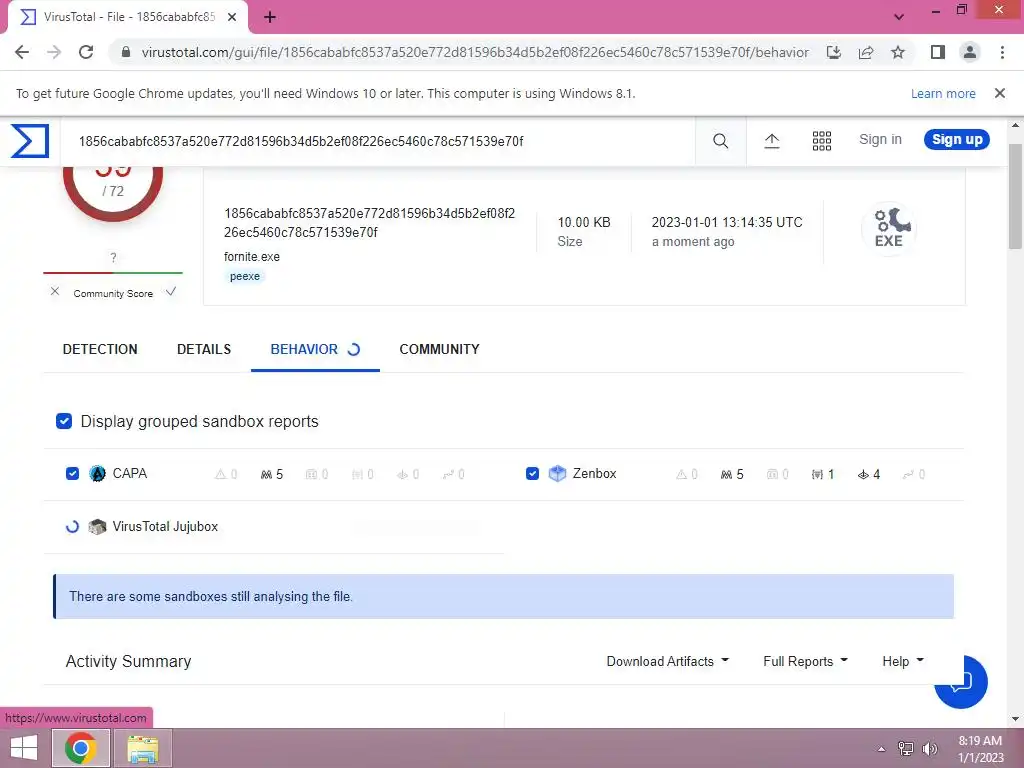Close the VirusTotal browser tab

[x=232, y=18]
